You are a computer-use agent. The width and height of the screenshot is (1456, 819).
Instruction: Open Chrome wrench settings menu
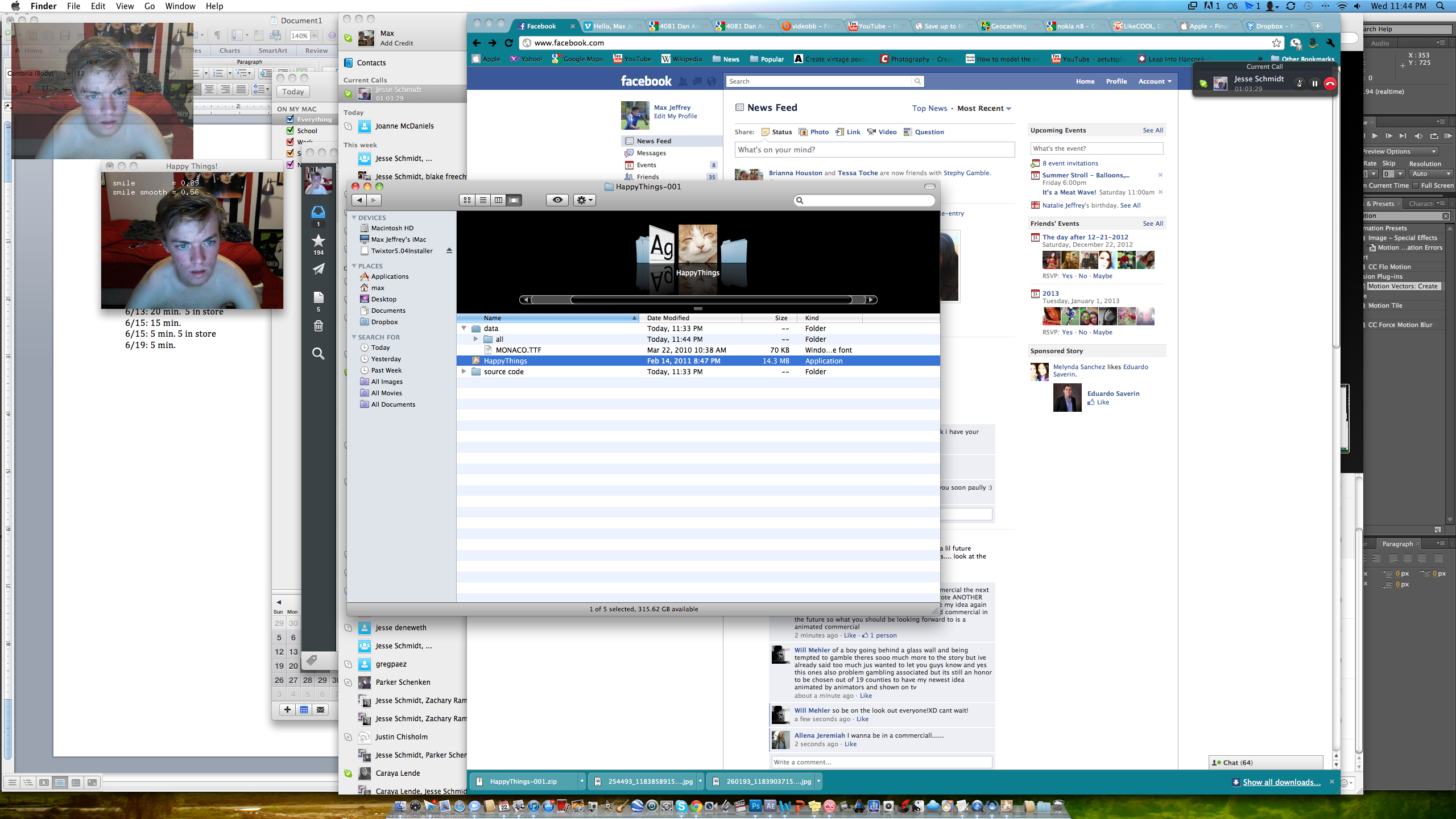1330,43
